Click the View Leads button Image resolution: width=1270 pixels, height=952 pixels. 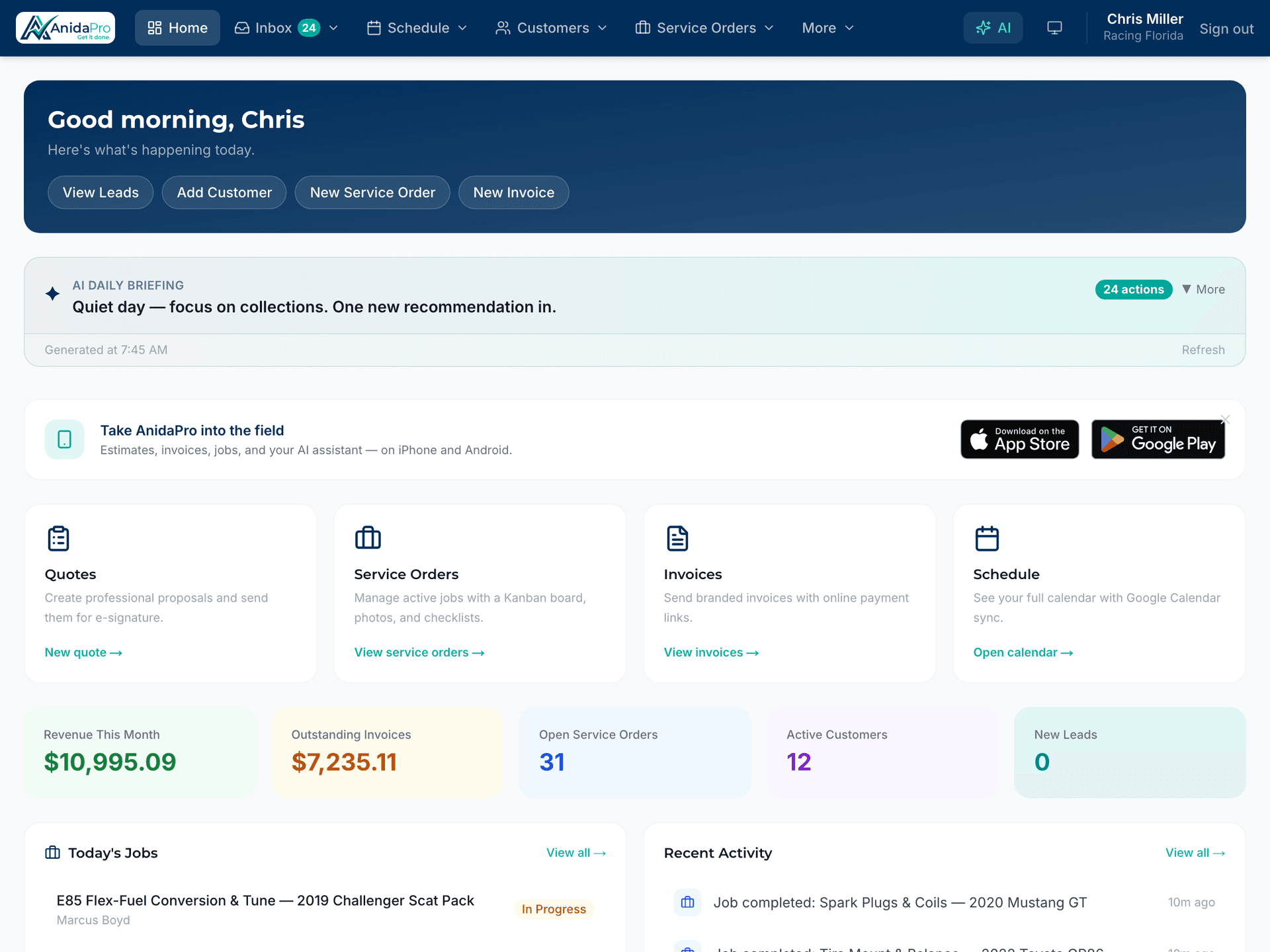pos(101,192)
